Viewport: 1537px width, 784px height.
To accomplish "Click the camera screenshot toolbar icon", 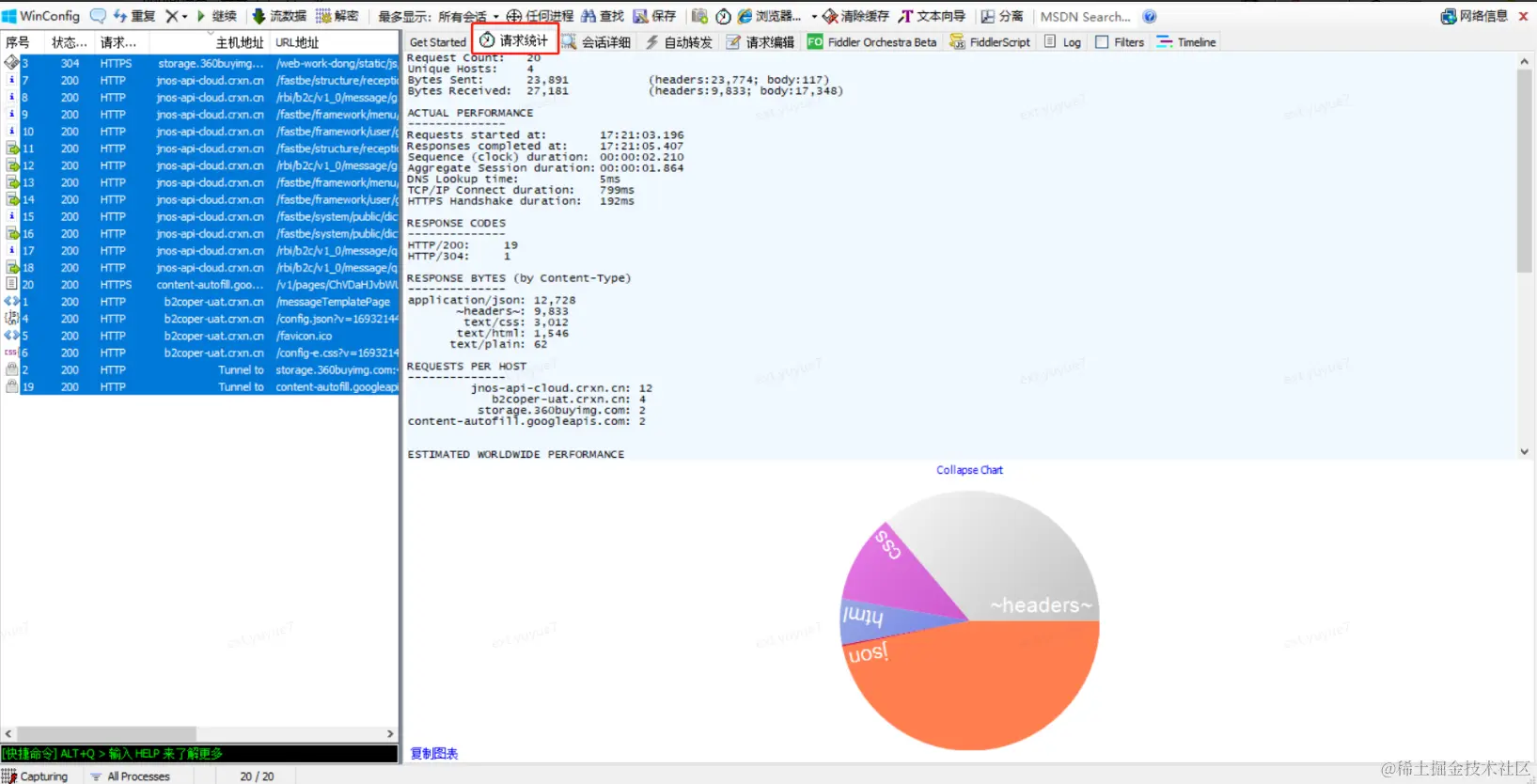I will click(x=699, y=16).
